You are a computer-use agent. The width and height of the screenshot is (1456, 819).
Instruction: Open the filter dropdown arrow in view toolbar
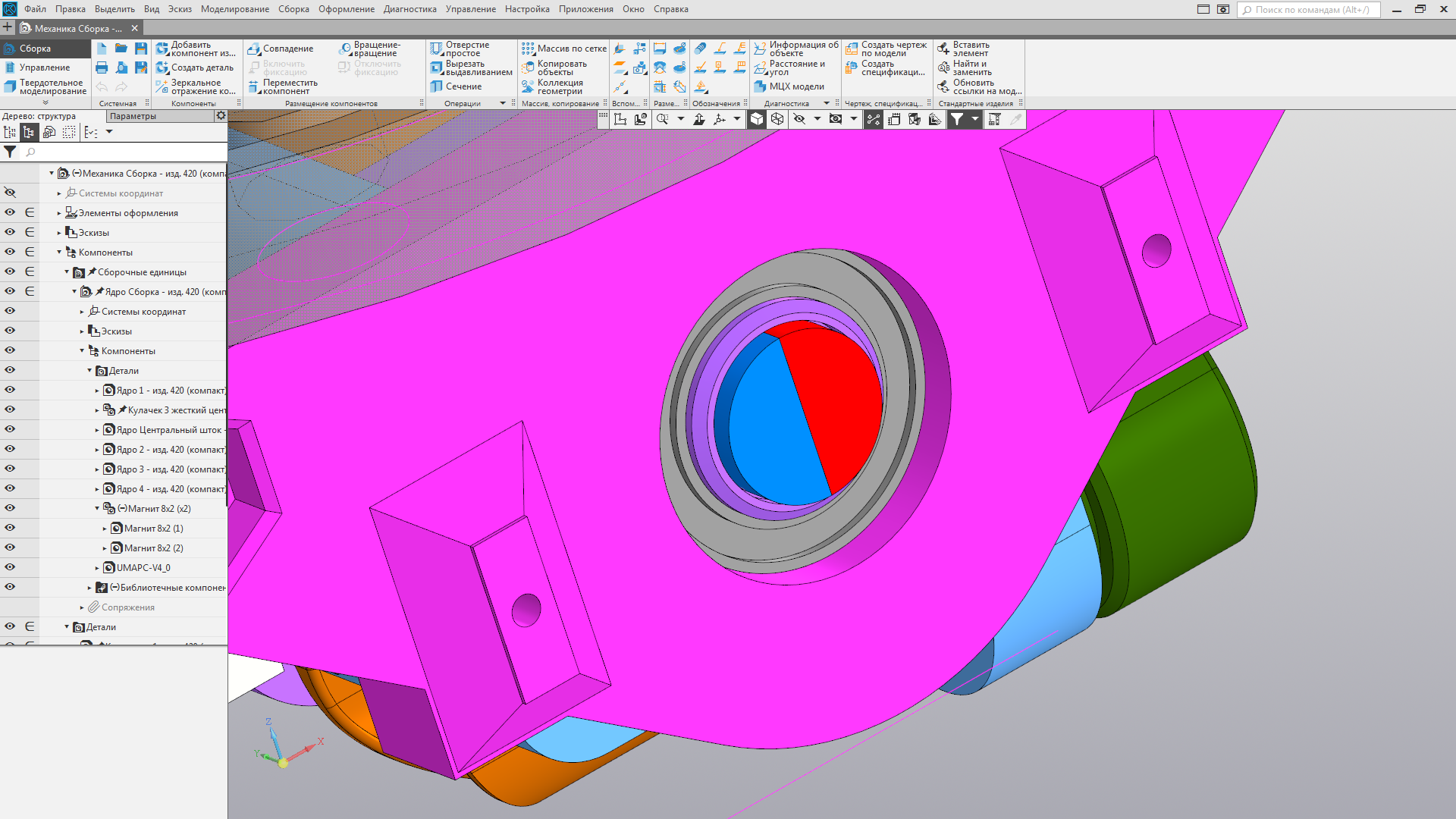975,119
